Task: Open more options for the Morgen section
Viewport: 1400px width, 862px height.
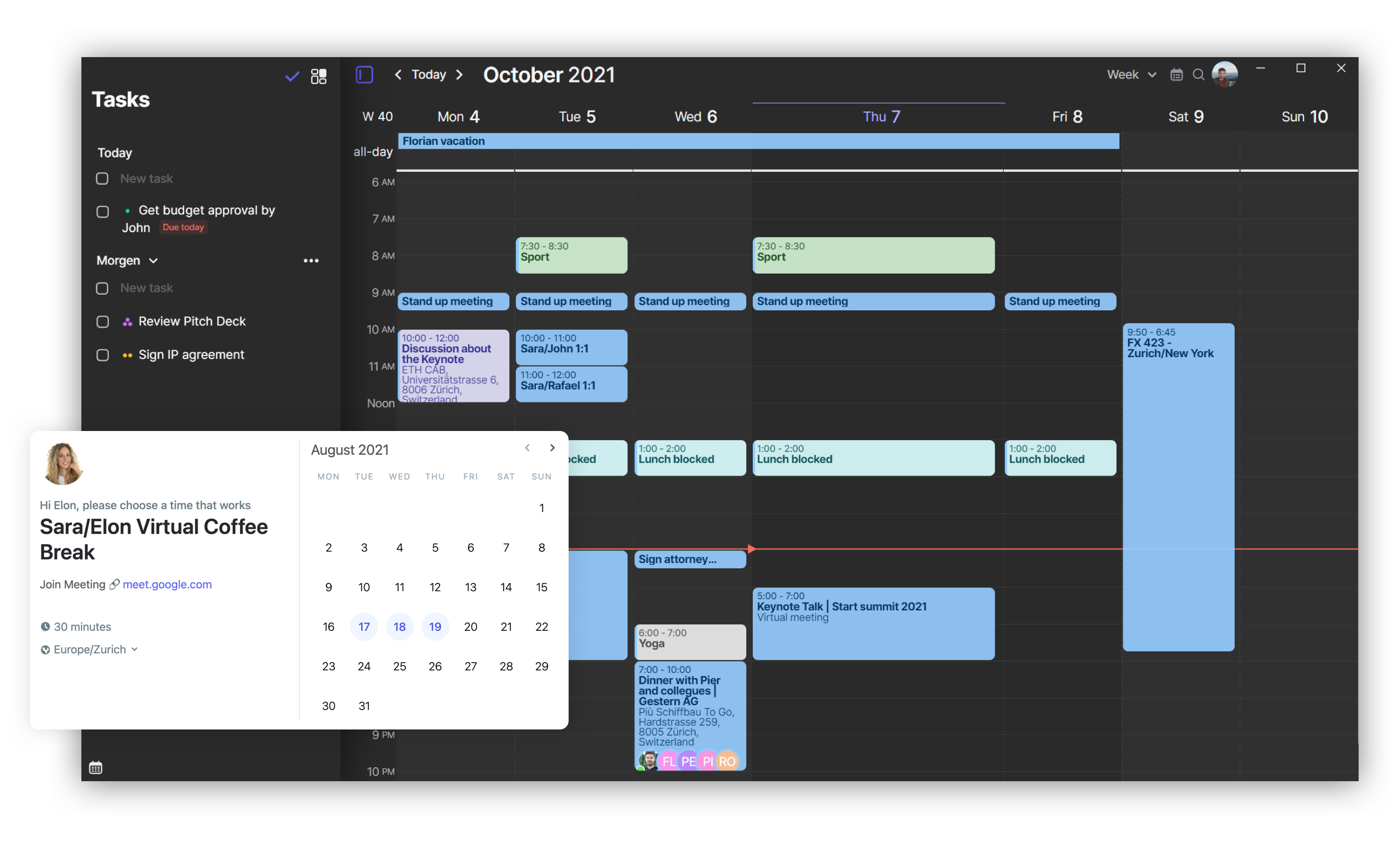Action: click(x=311, y=261)
